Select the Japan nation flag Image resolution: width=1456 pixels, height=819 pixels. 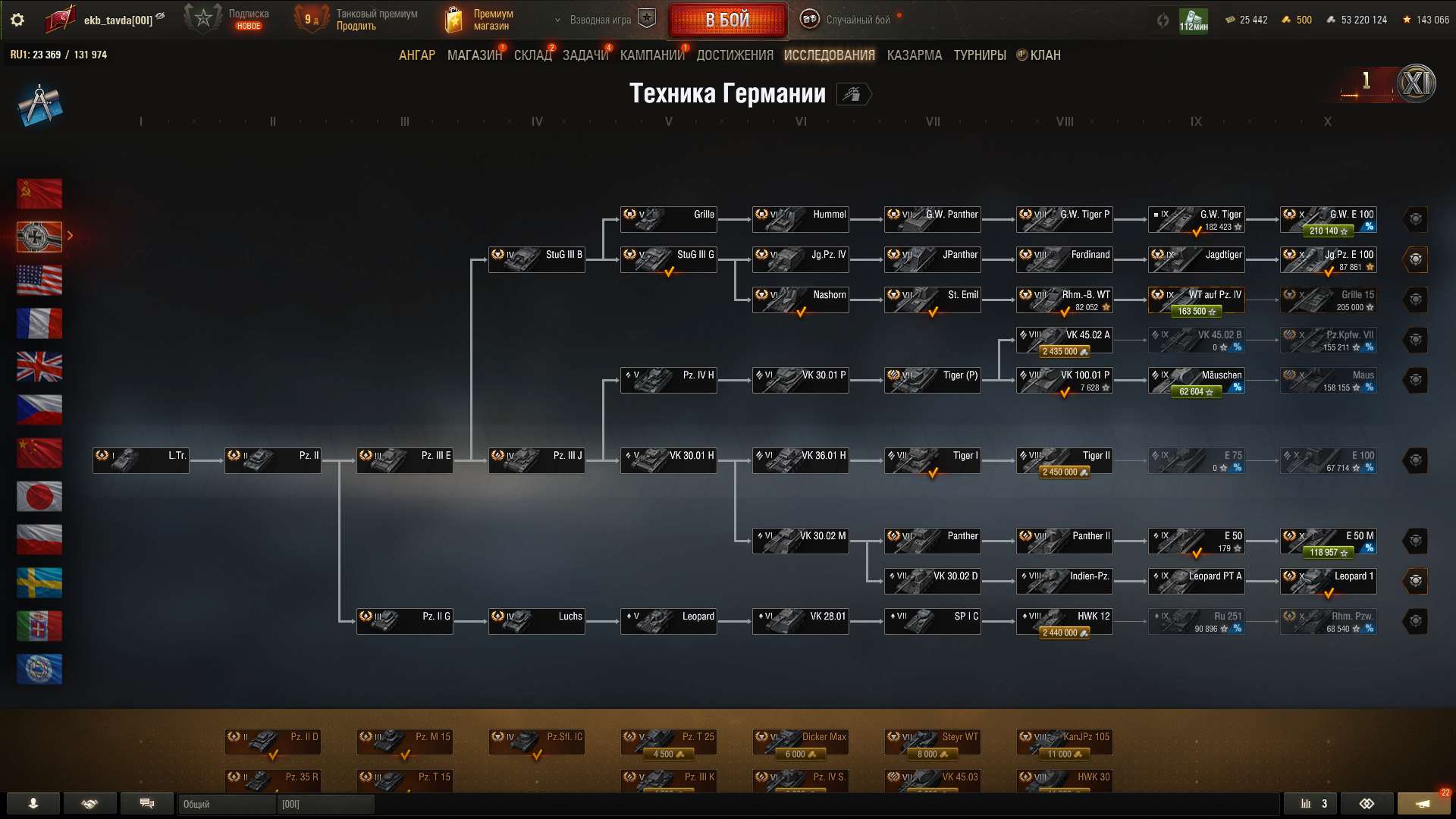tap(39, 497)
